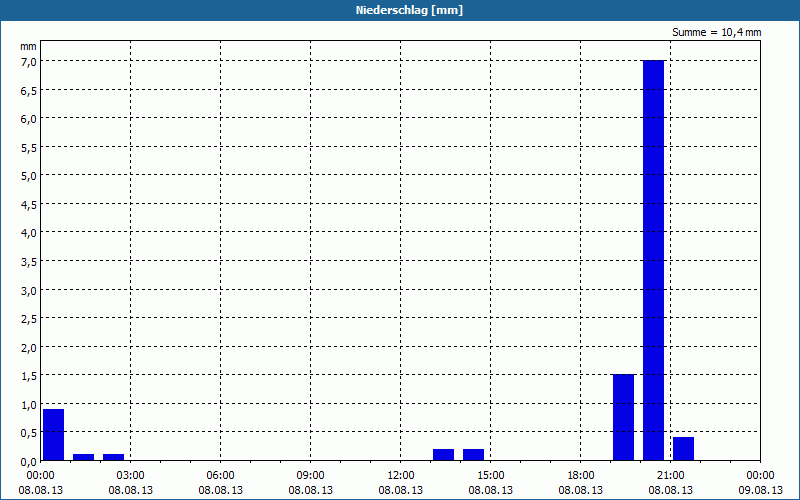This screenshot has height=500, width=800.
Task: Click the 08.08.13 date under 06:00
Action: click(220, 490)
